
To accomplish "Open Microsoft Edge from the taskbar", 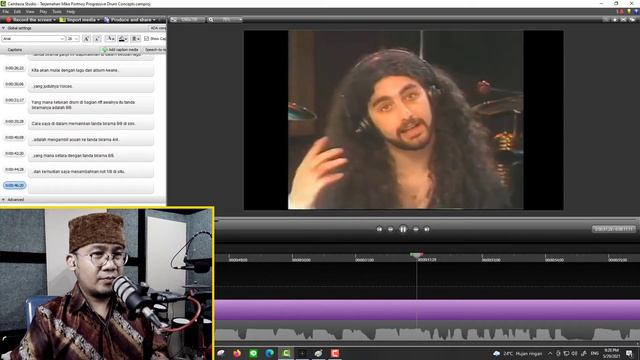I will coord(269,353).
